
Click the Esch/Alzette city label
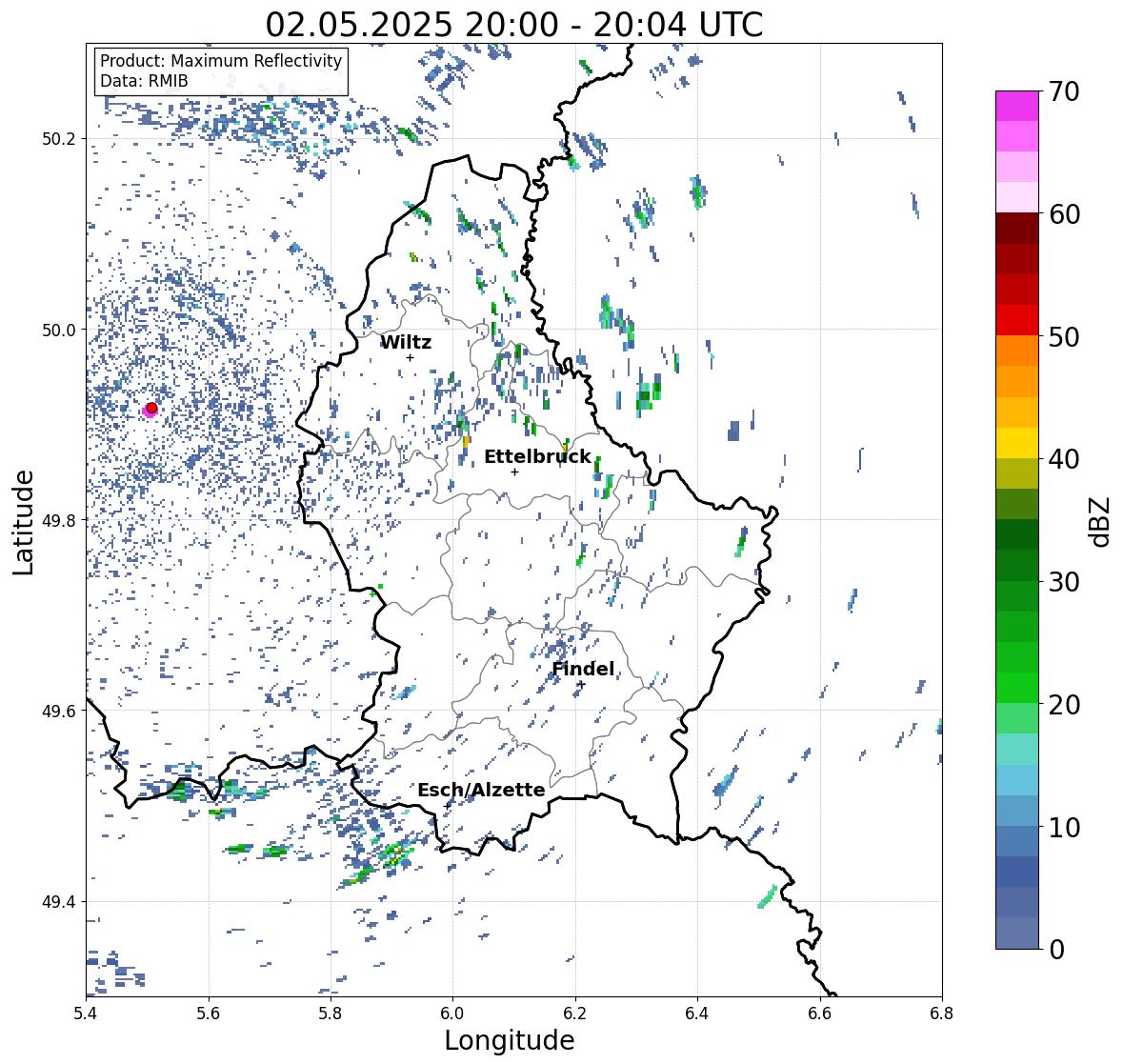coord(481,790)
